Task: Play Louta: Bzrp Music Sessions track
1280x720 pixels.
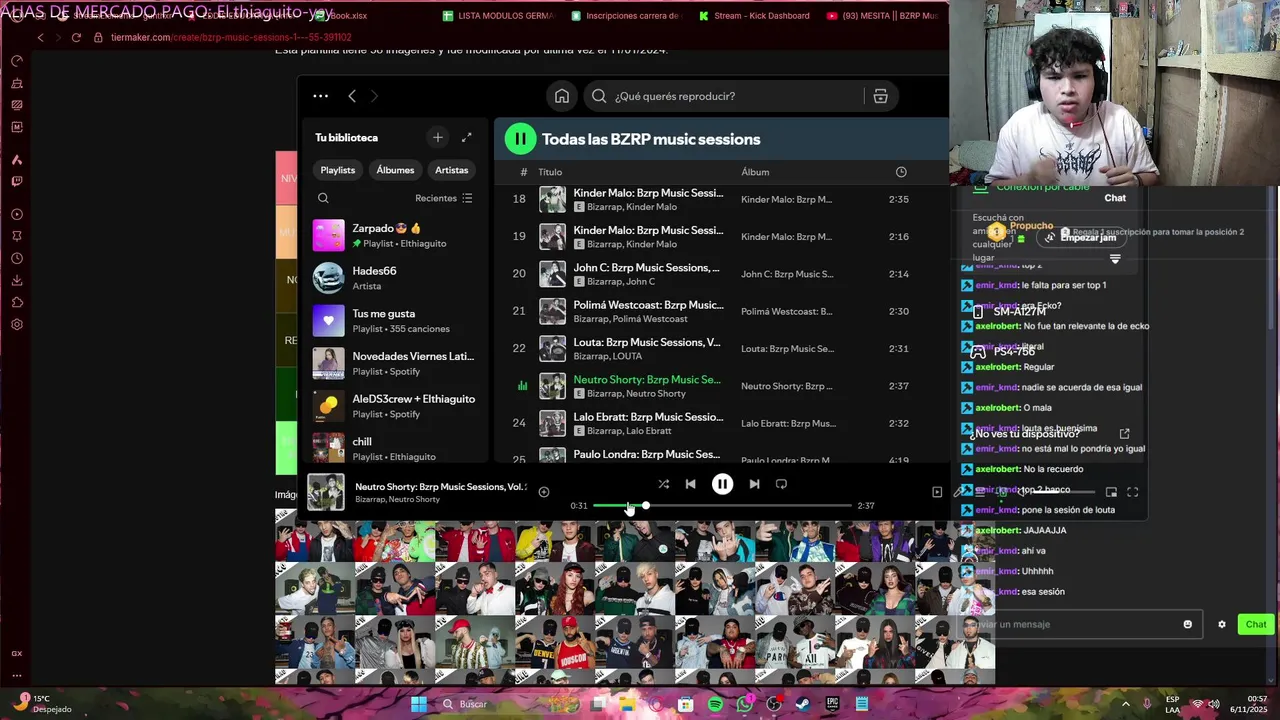Action: 720,348
